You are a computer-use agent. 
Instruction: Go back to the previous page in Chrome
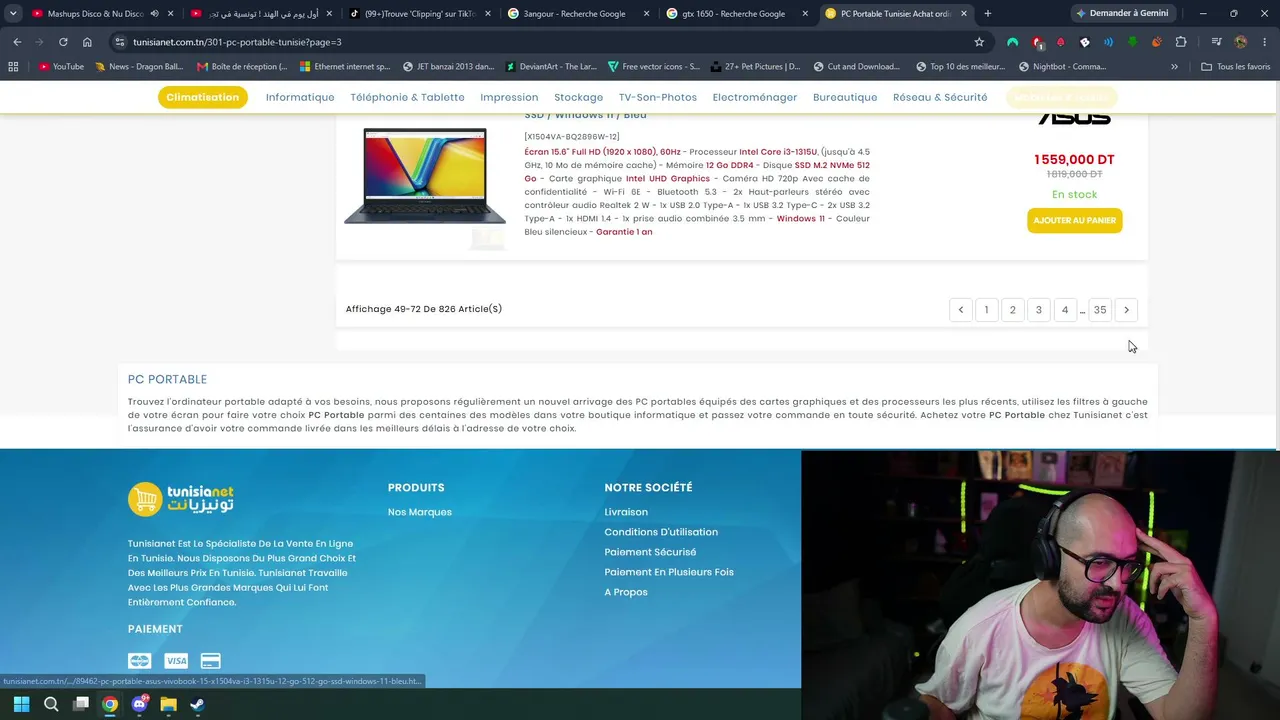(17, 42)
